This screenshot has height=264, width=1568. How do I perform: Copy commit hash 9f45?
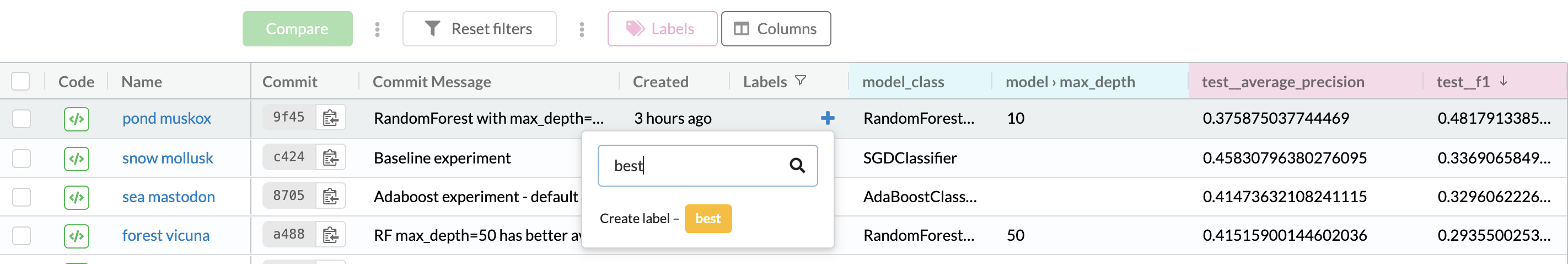tap(330, 118)
